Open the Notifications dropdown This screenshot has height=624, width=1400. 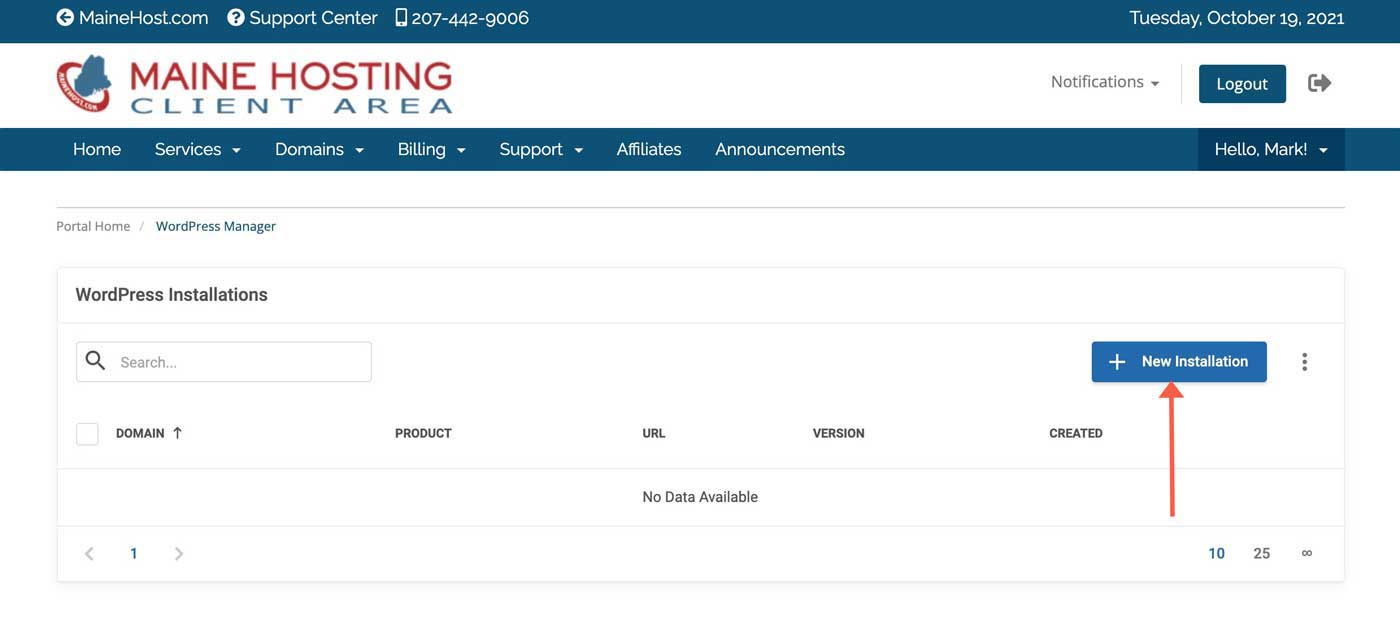[x=1104, y=81]
